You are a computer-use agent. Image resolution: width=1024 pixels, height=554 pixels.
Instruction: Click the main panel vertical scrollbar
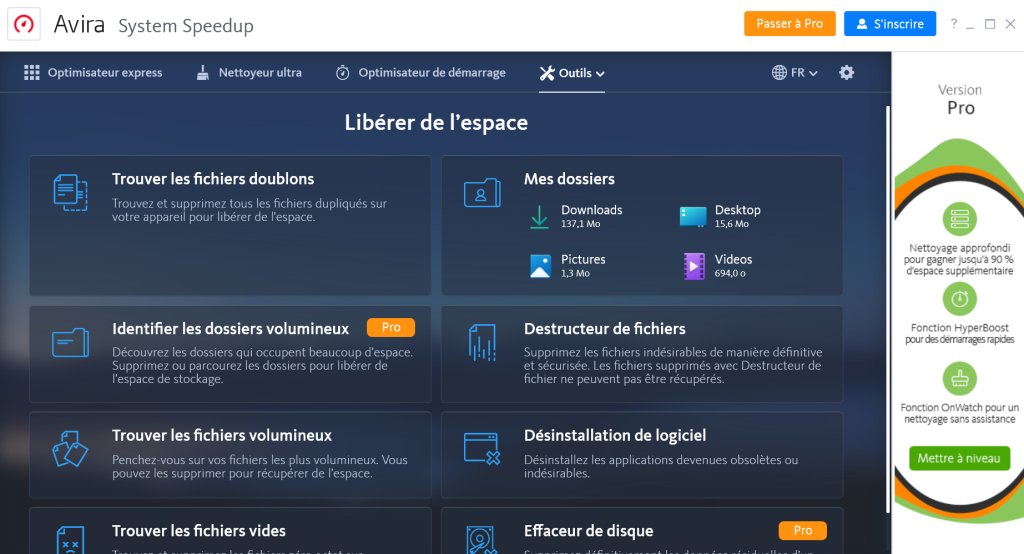[888, 308]
